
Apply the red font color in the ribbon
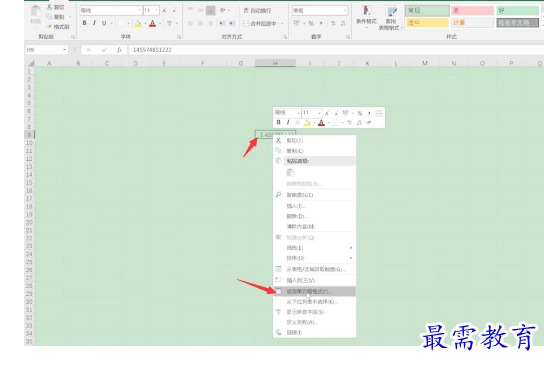[152, 24]
